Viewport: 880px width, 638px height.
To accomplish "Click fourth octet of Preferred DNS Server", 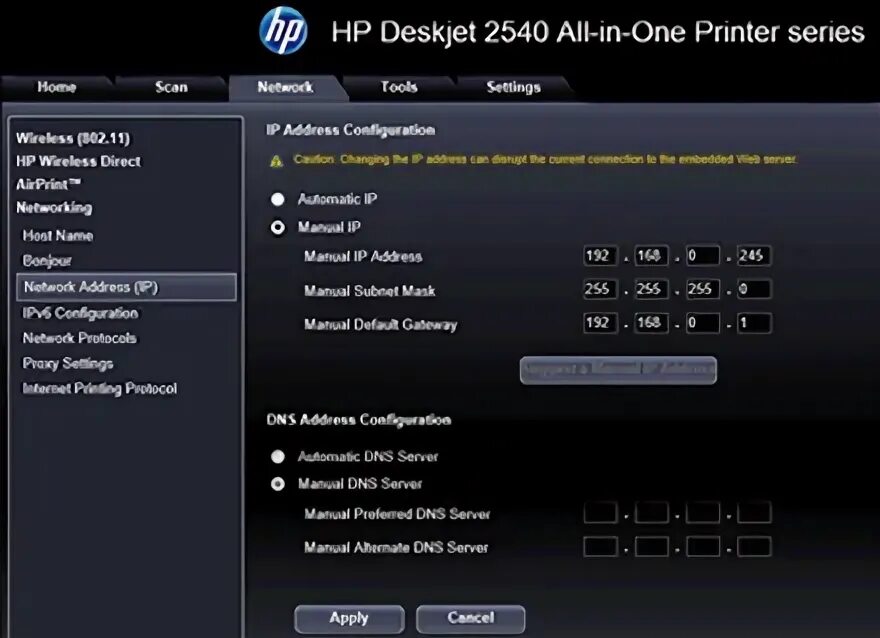I will coord(754,513).
